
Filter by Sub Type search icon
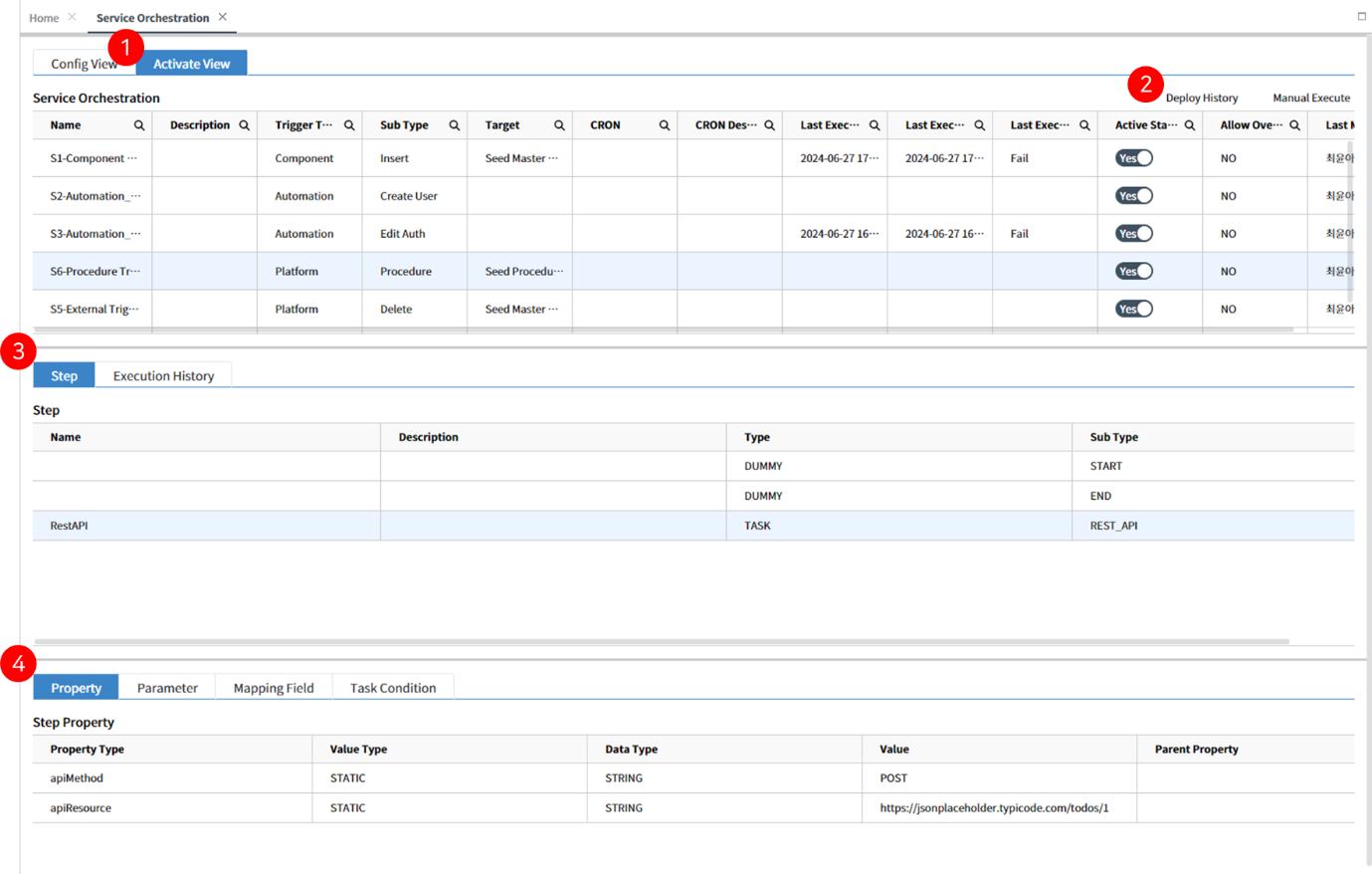point(454,125)
